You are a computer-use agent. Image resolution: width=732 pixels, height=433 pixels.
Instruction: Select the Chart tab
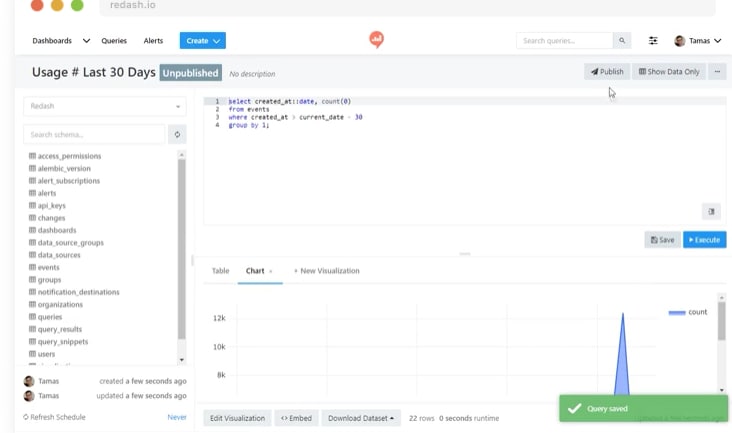coord(255,271)
